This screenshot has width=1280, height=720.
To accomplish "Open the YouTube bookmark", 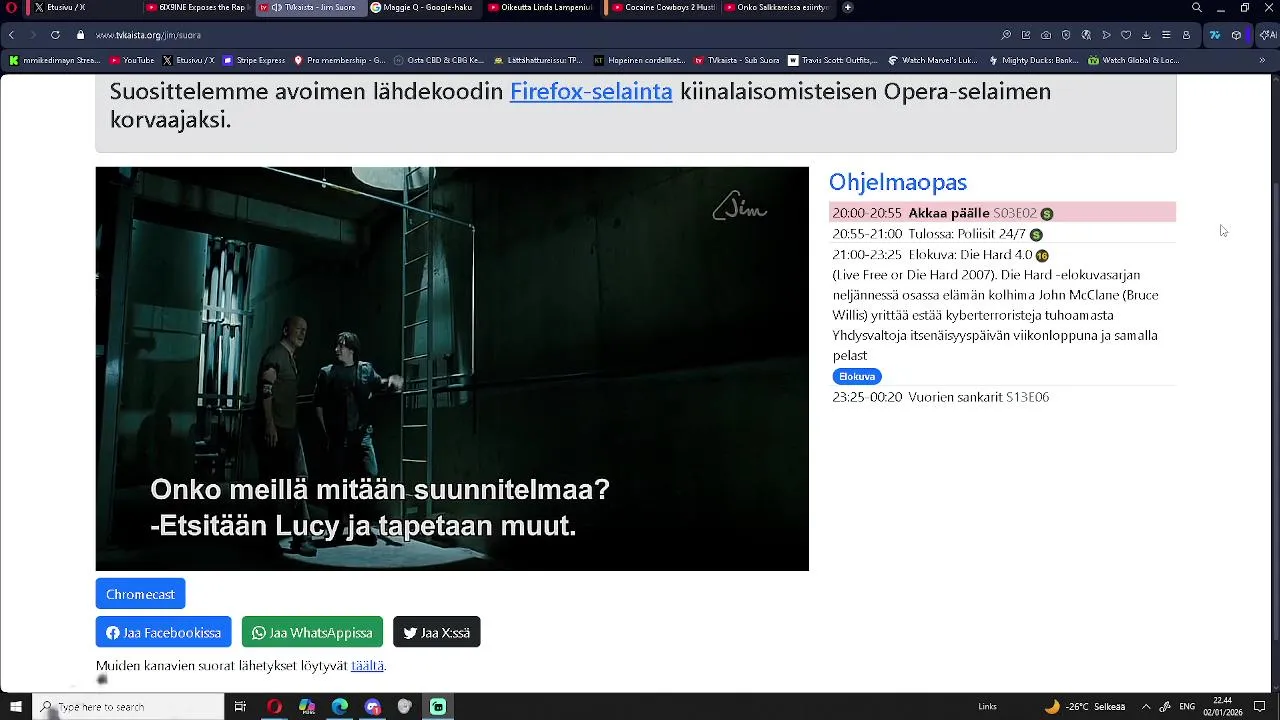I will [x=132, y=60].
